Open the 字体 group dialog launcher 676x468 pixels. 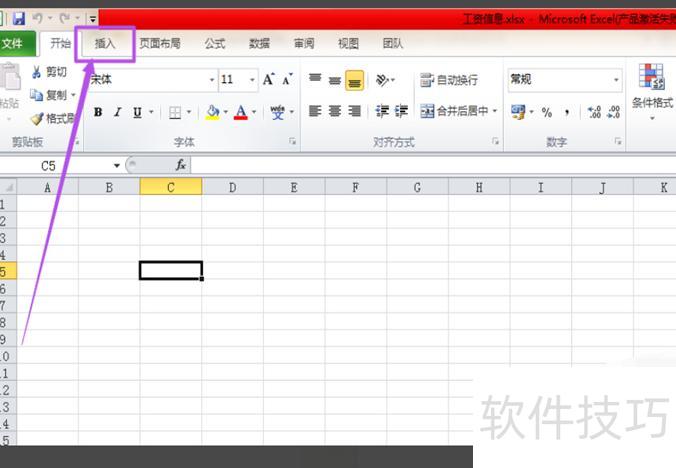pos(292,141)
